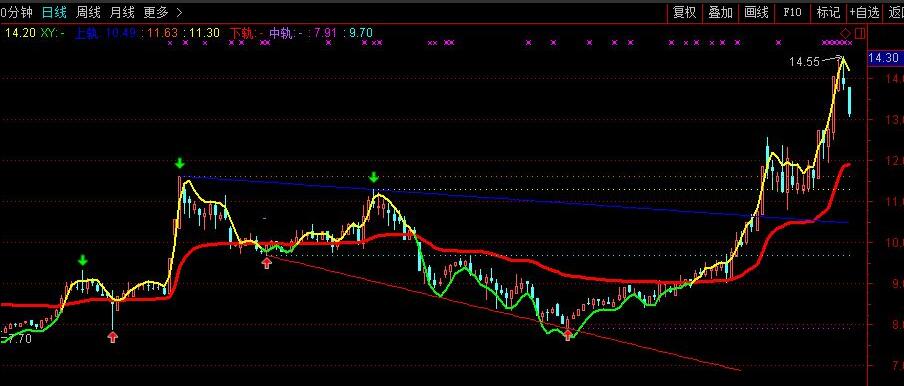Click the diamond icon above the chart
Screen dimensions: 904x386
(x=845, y=33)
